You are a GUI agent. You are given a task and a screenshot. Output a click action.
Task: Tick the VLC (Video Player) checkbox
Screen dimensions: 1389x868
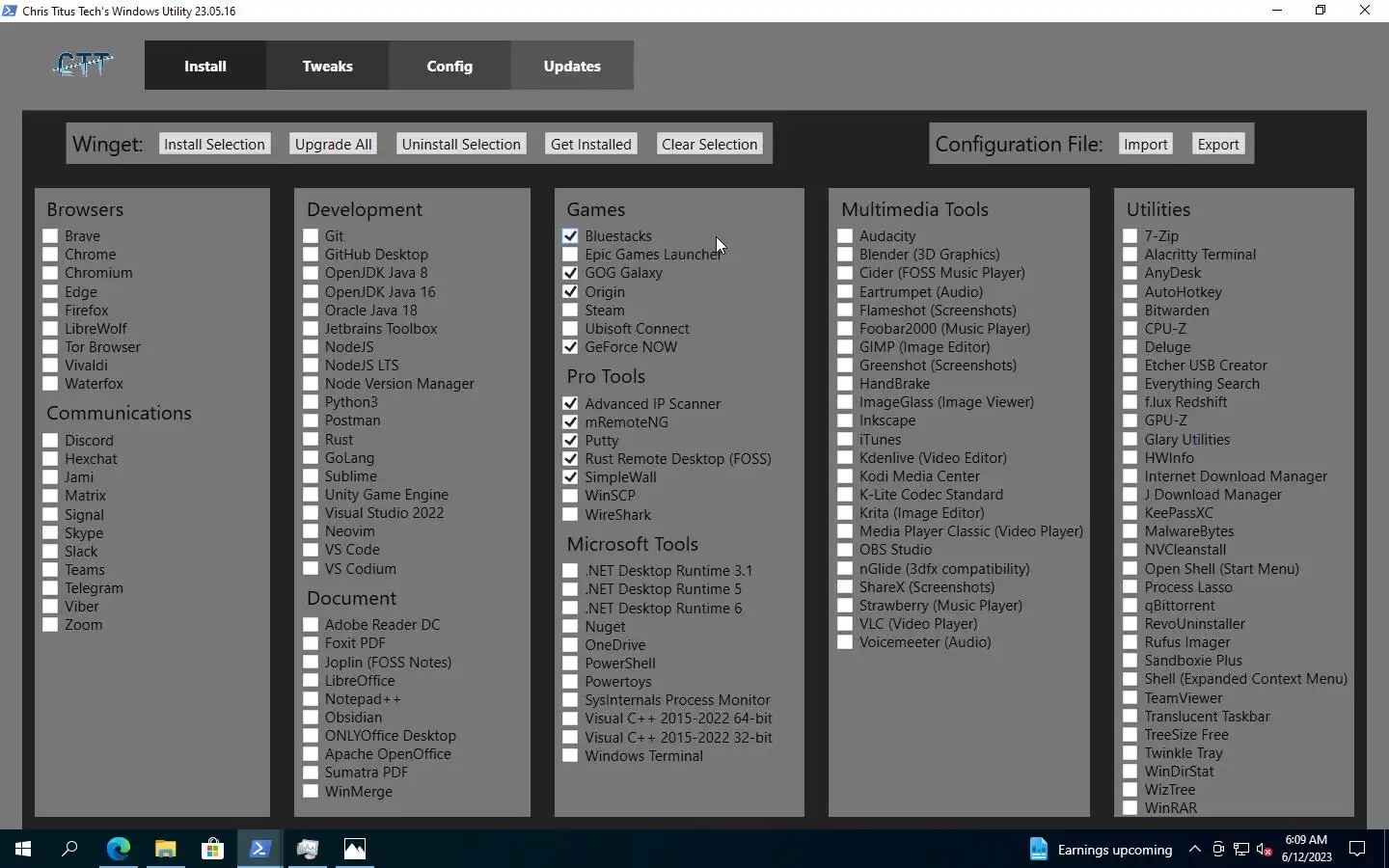click(845, 624)
